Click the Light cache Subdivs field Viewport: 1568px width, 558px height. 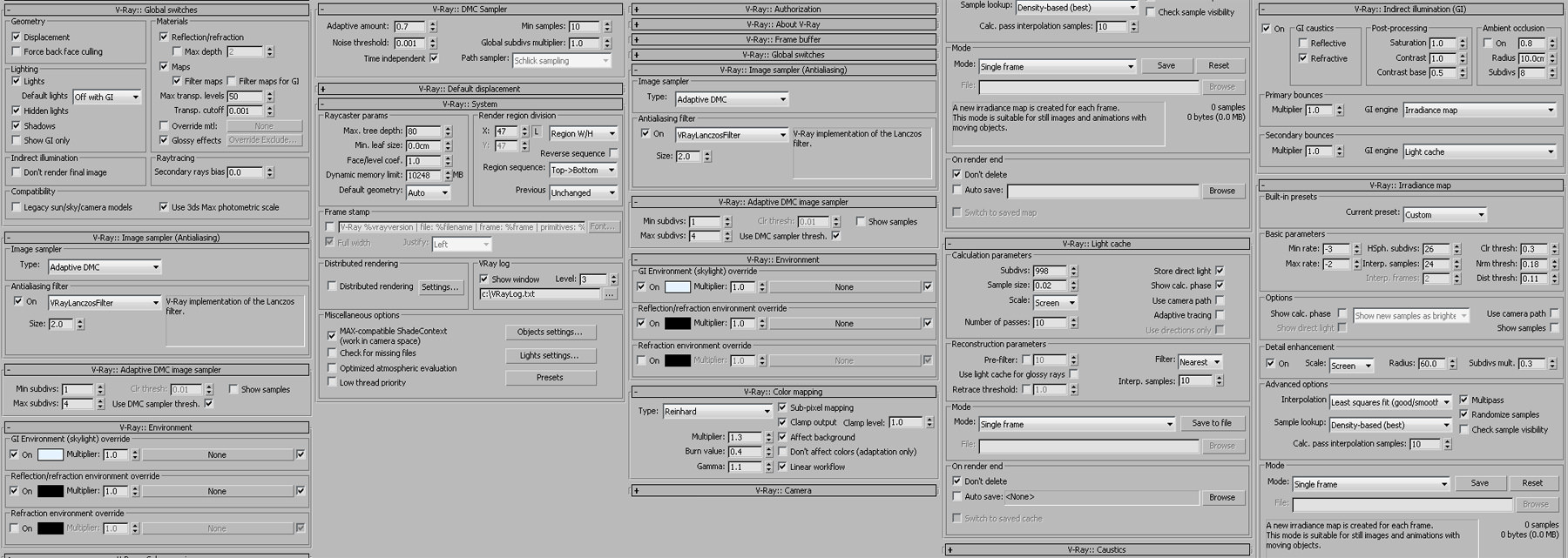coord(1050,271)
